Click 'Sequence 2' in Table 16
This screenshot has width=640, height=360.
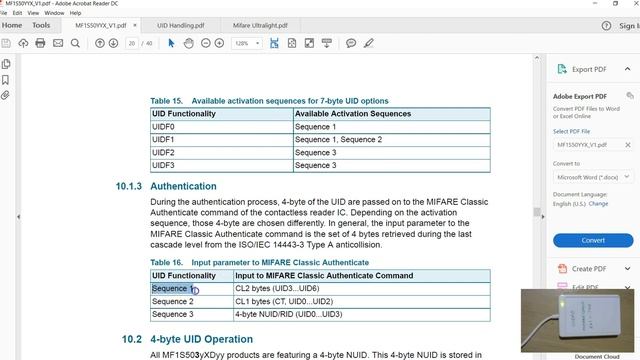[173, 302]
